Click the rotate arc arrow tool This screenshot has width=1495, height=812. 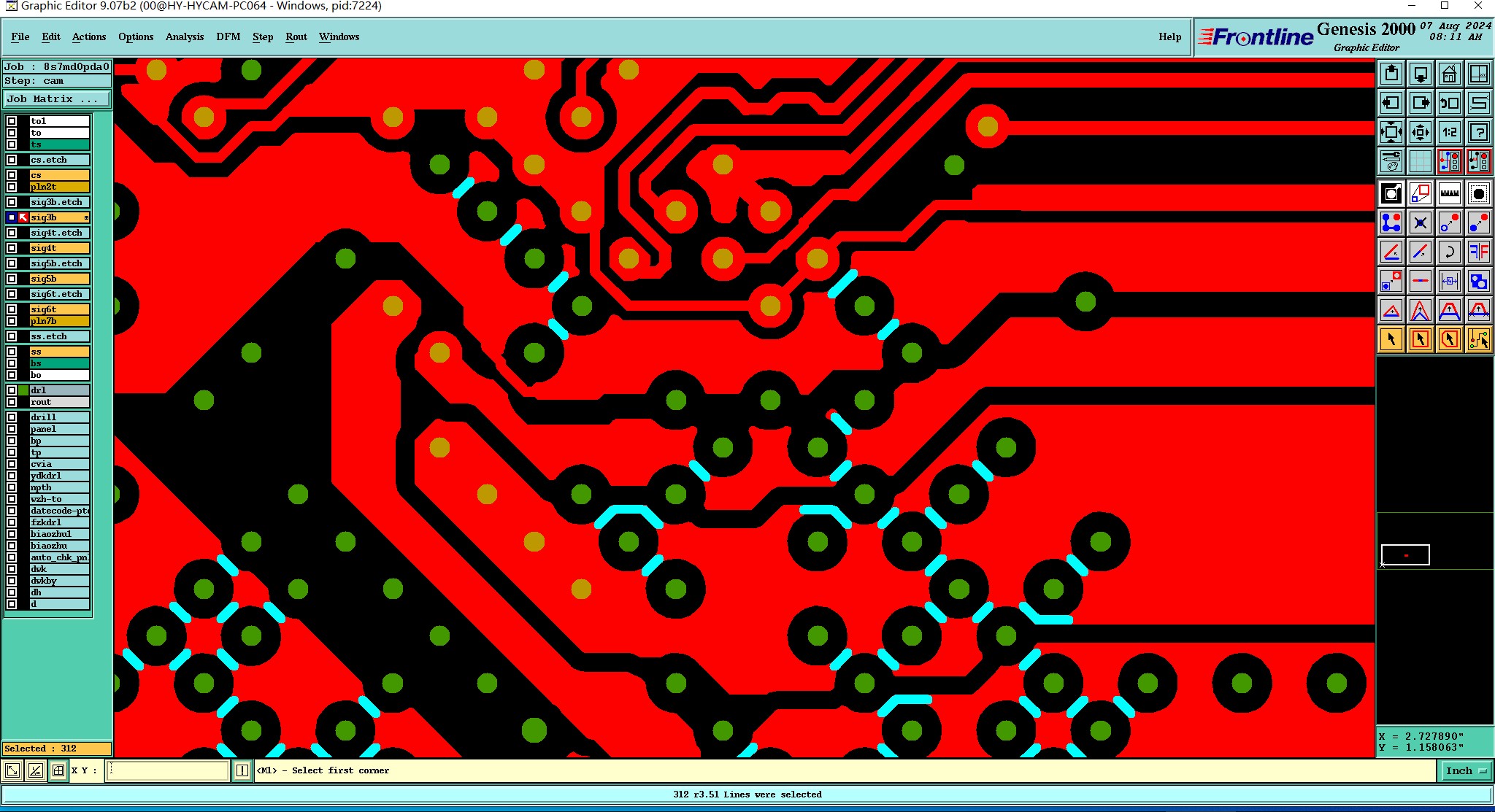click(x=1449, y=252)
